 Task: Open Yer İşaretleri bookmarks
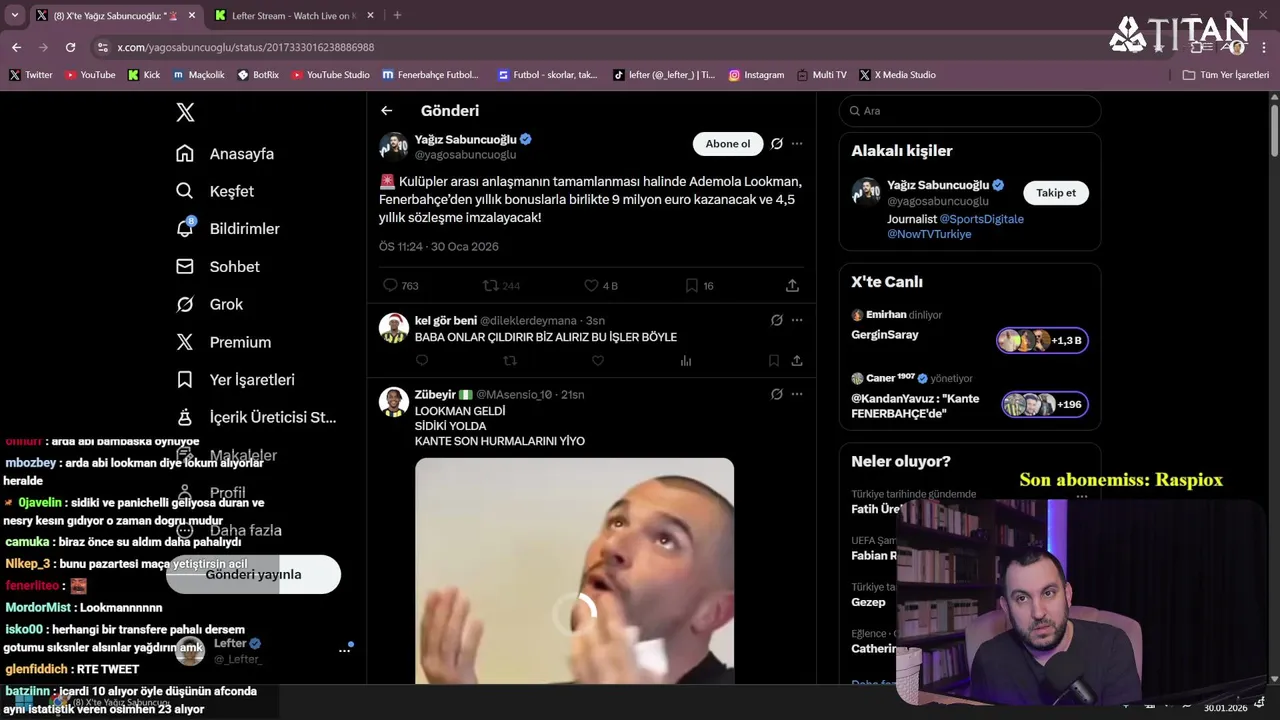pos(235,380)
